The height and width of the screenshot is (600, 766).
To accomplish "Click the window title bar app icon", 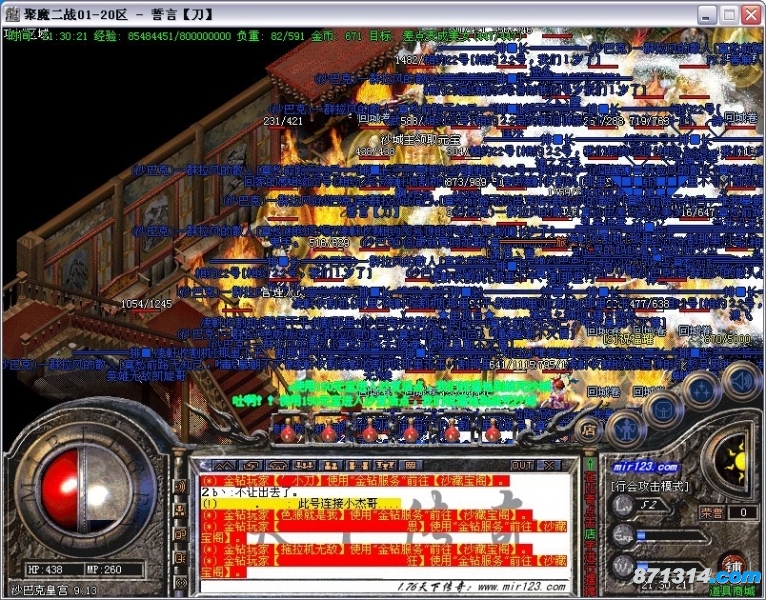I will tap(13, 14).
